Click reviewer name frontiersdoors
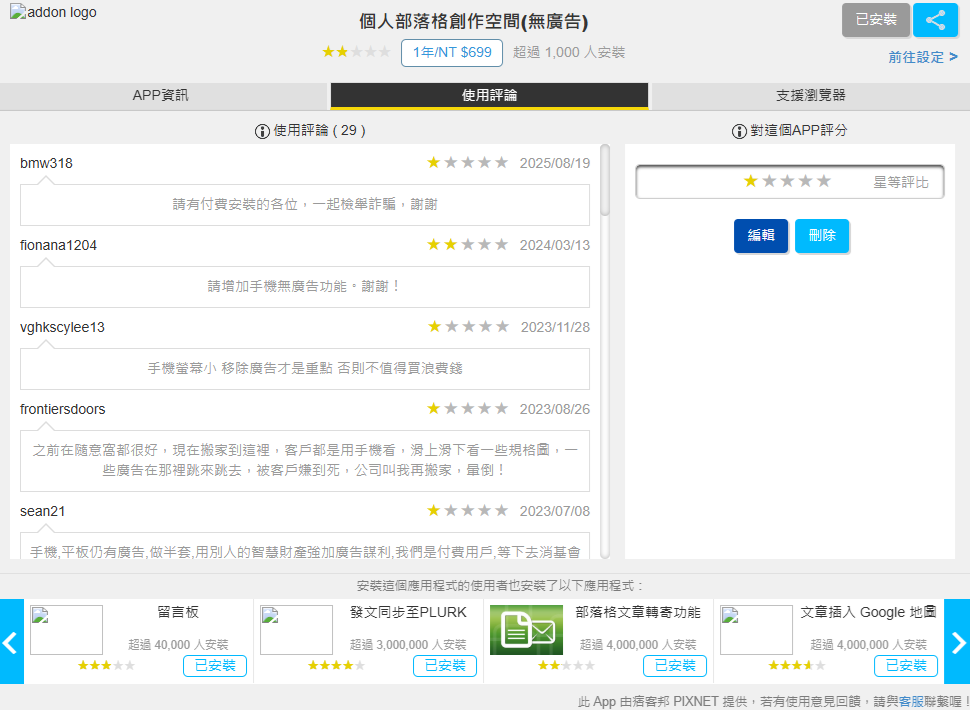 point(62,409)
